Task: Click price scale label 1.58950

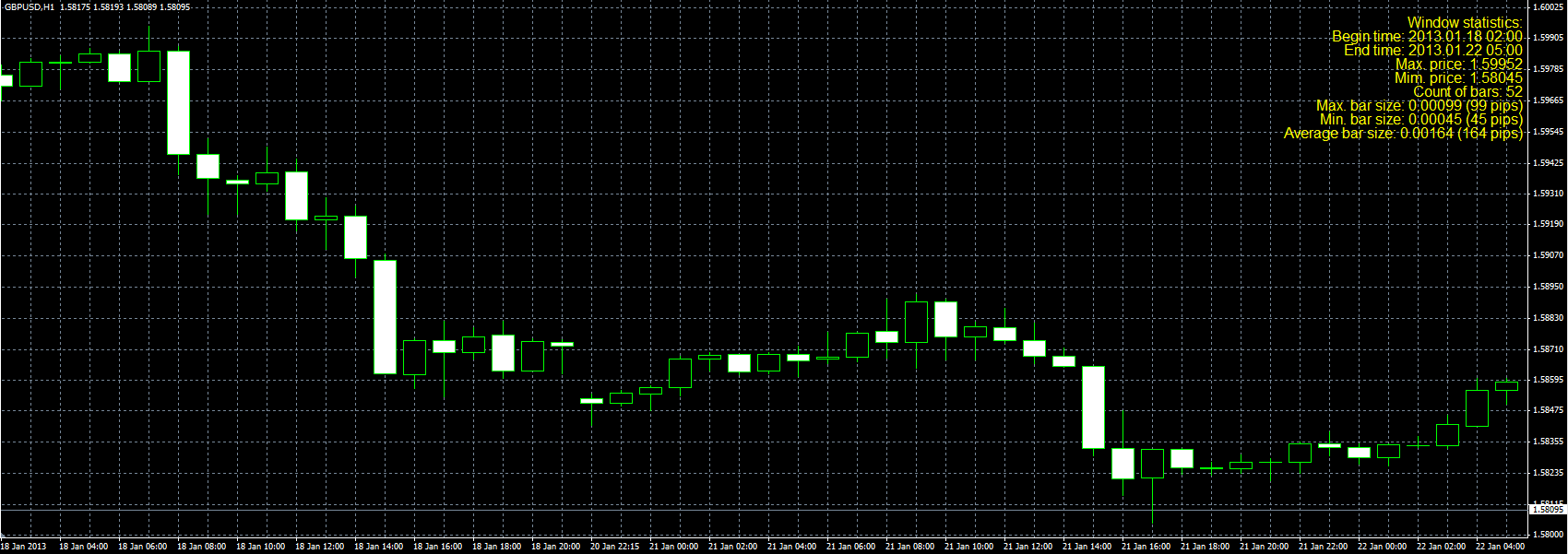Action: click(x=1549, y=287)
